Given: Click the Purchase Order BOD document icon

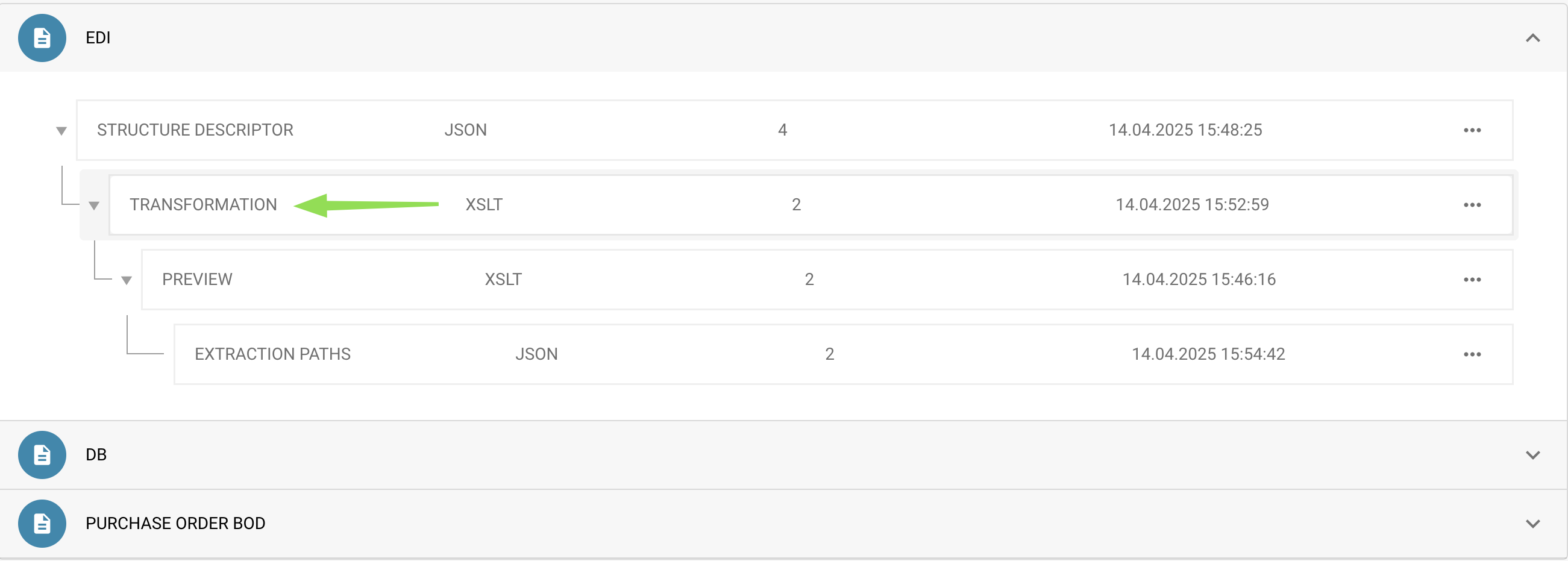Looking at the screenshot, I should [x=42, y=524].
